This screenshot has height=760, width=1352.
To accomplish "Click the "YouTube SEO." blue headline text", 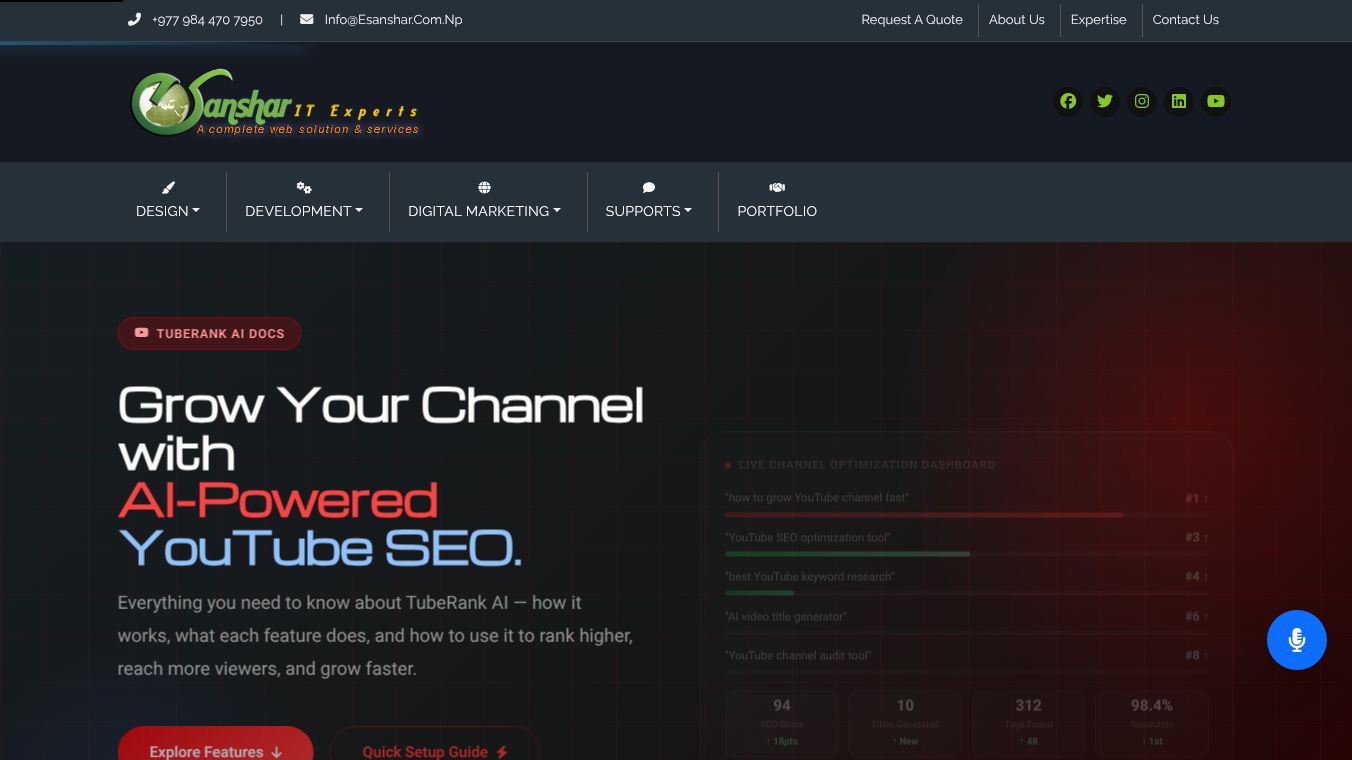I will (x=320, y=548).
